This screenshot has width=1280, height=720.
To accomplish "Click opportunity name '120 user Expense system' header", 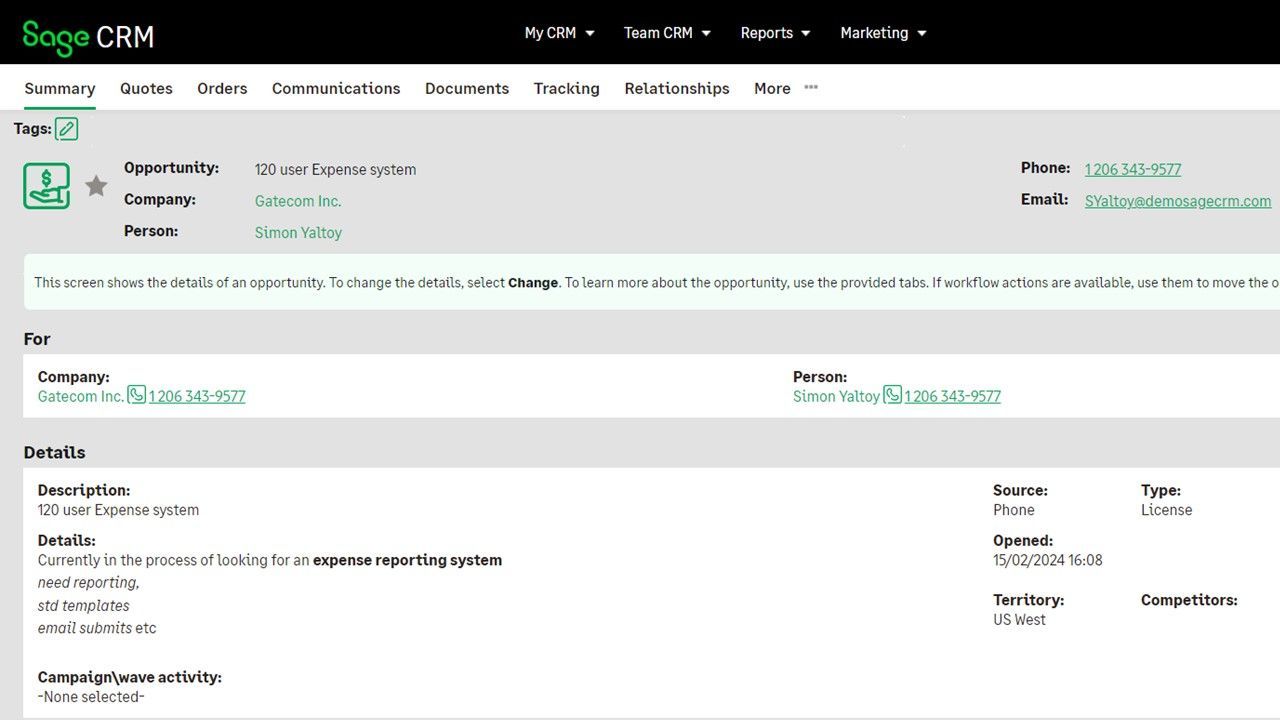I will point(335,170).
